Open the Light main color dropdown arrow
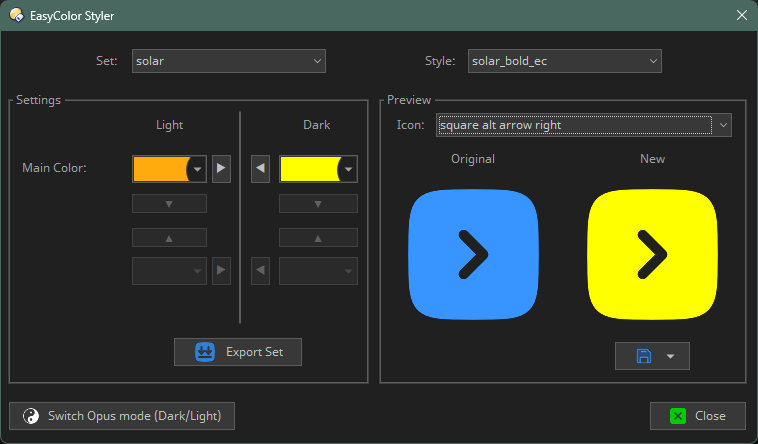758x444 pixels. (197, 169)
